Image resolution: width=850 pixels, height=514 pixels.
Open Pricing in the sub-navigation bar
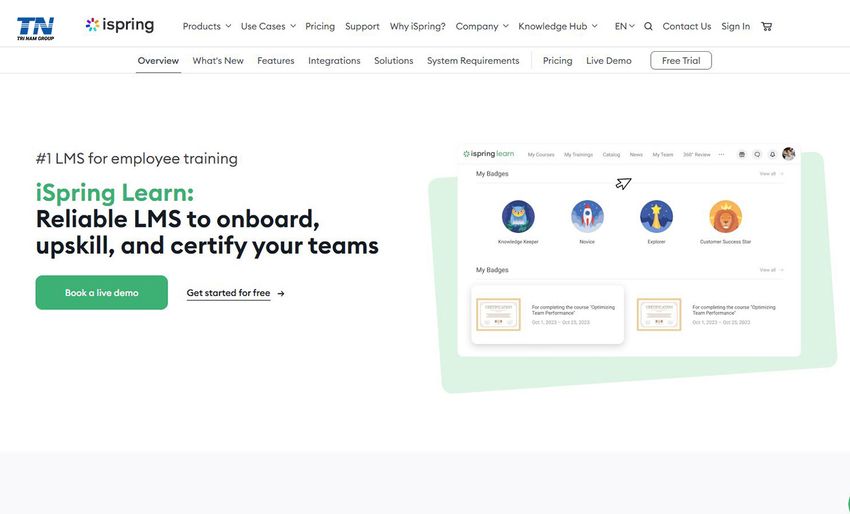pos(557,61)
